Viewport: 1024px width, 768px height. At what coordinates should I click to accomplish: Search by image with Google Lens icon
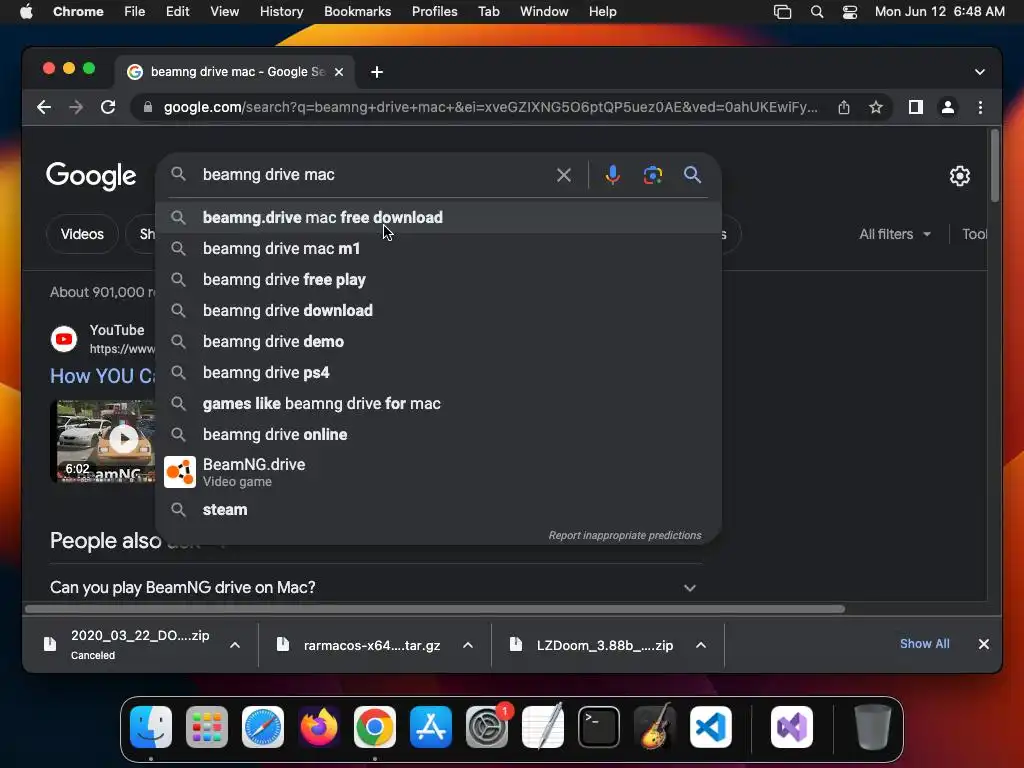(652, 175)
